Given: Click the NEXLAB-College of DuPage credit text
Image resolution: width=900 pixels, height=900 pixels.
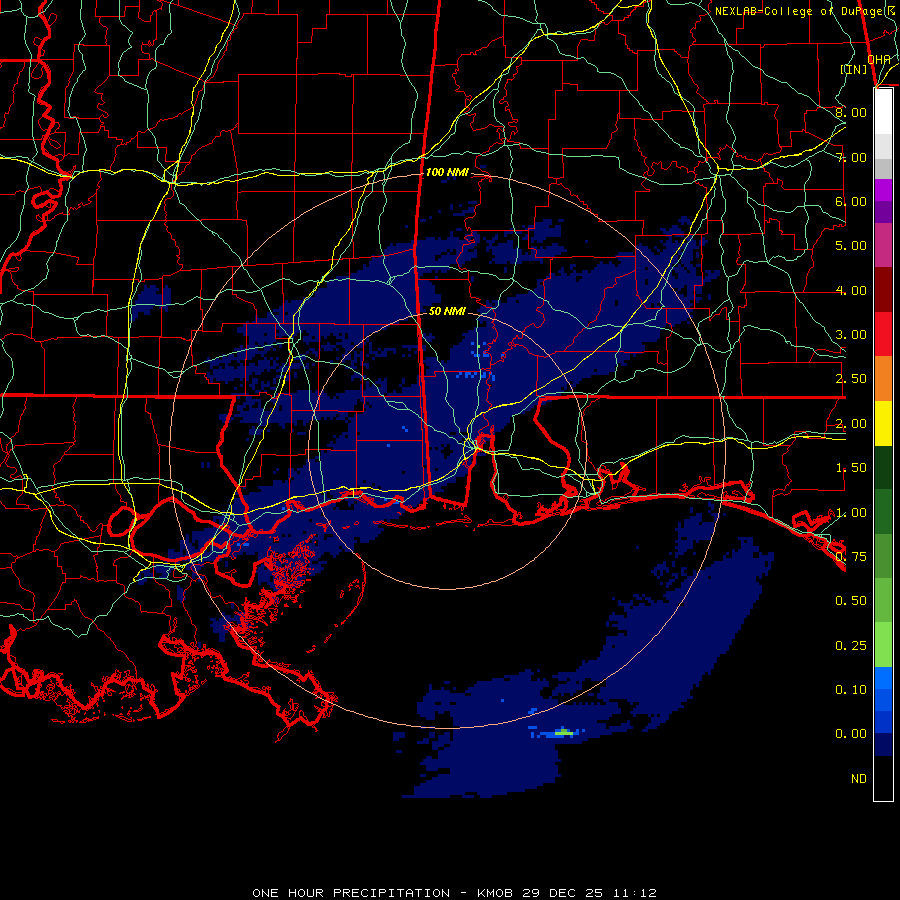Looking at the screenshot, I should 804,11.
